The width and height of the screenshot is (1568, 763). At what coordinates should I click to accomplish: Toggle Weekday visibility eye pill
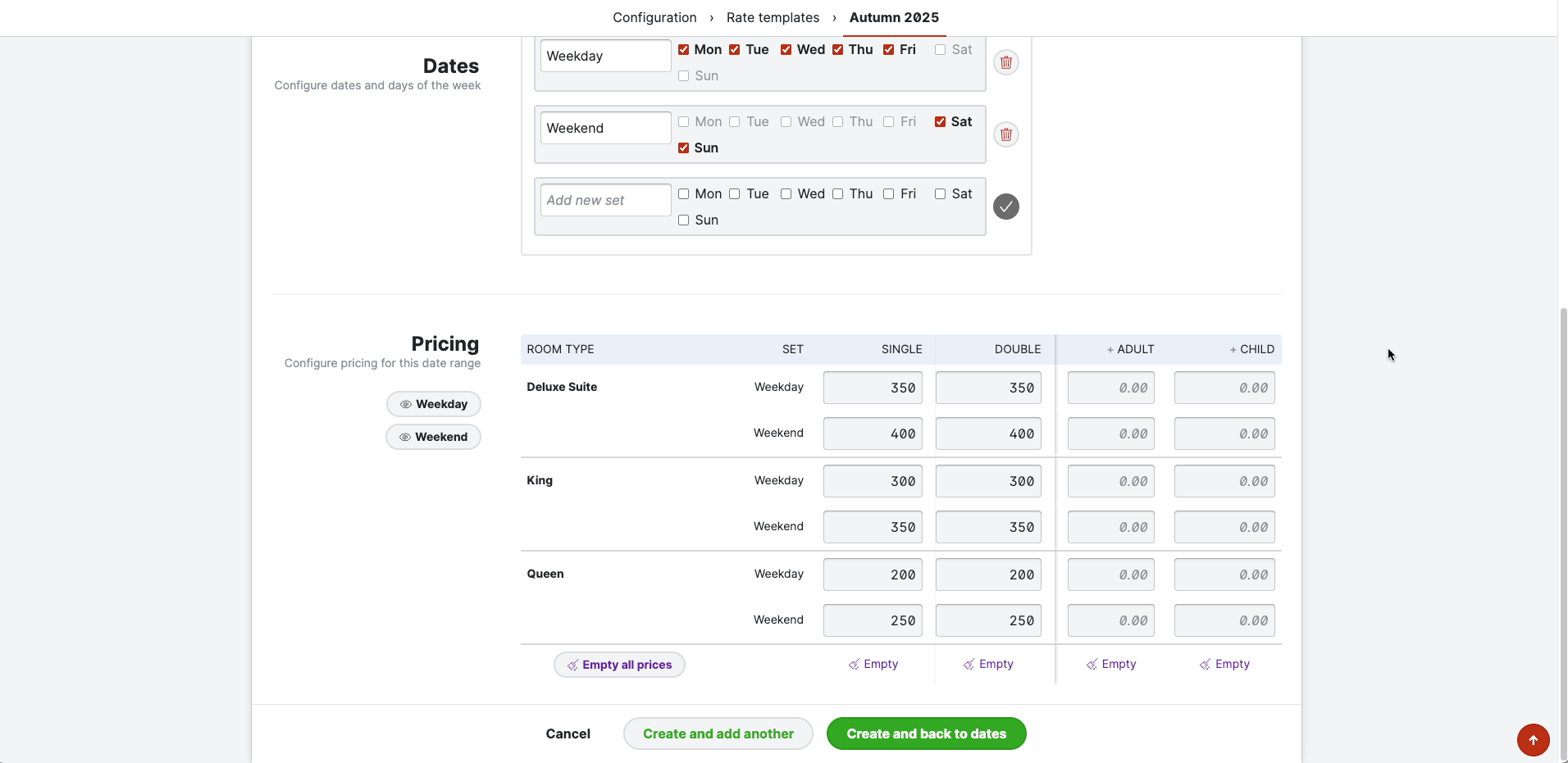point(434,404)
